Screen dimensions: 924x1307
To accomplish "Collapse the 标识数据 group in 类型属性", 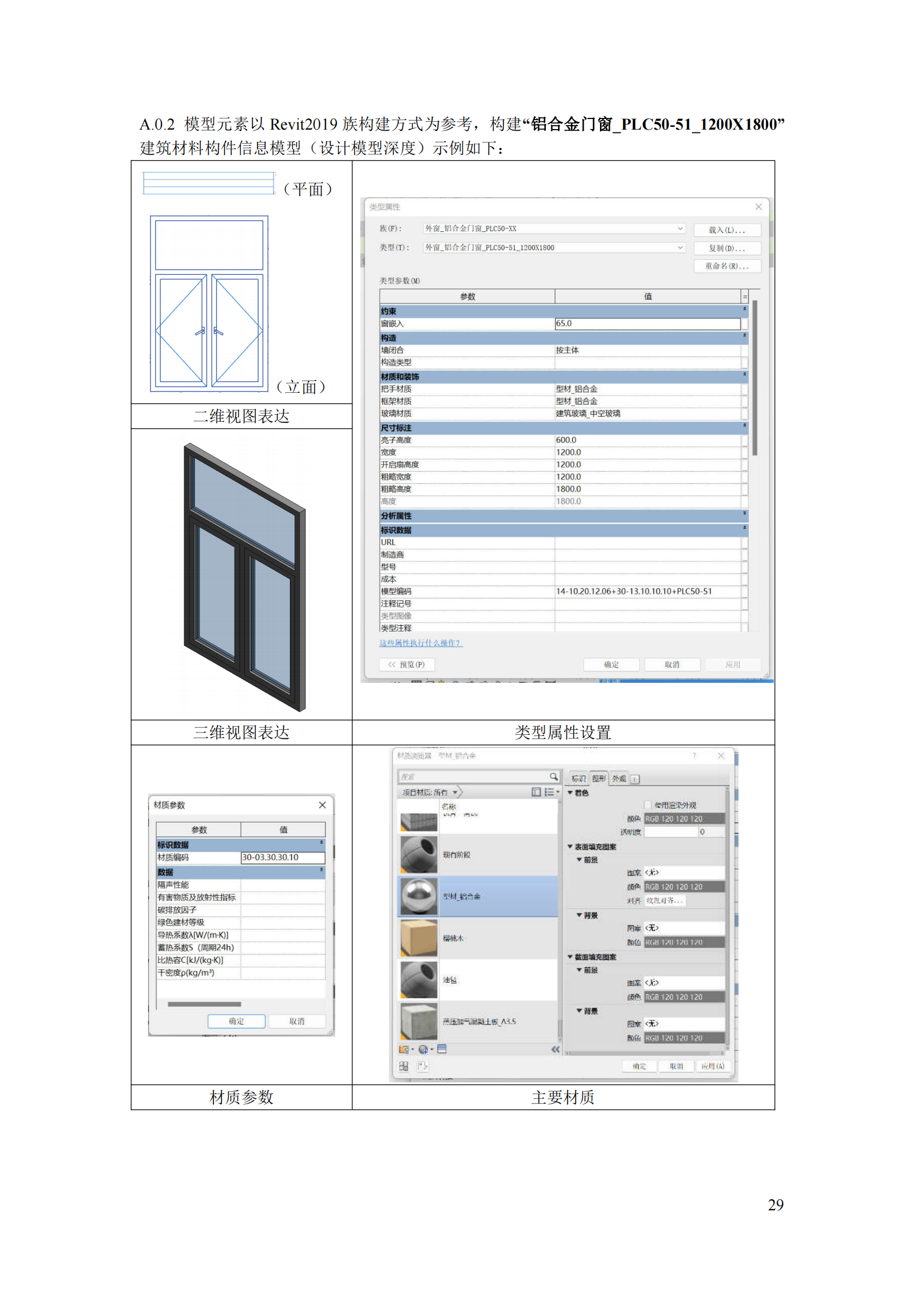I will point(744,528).
